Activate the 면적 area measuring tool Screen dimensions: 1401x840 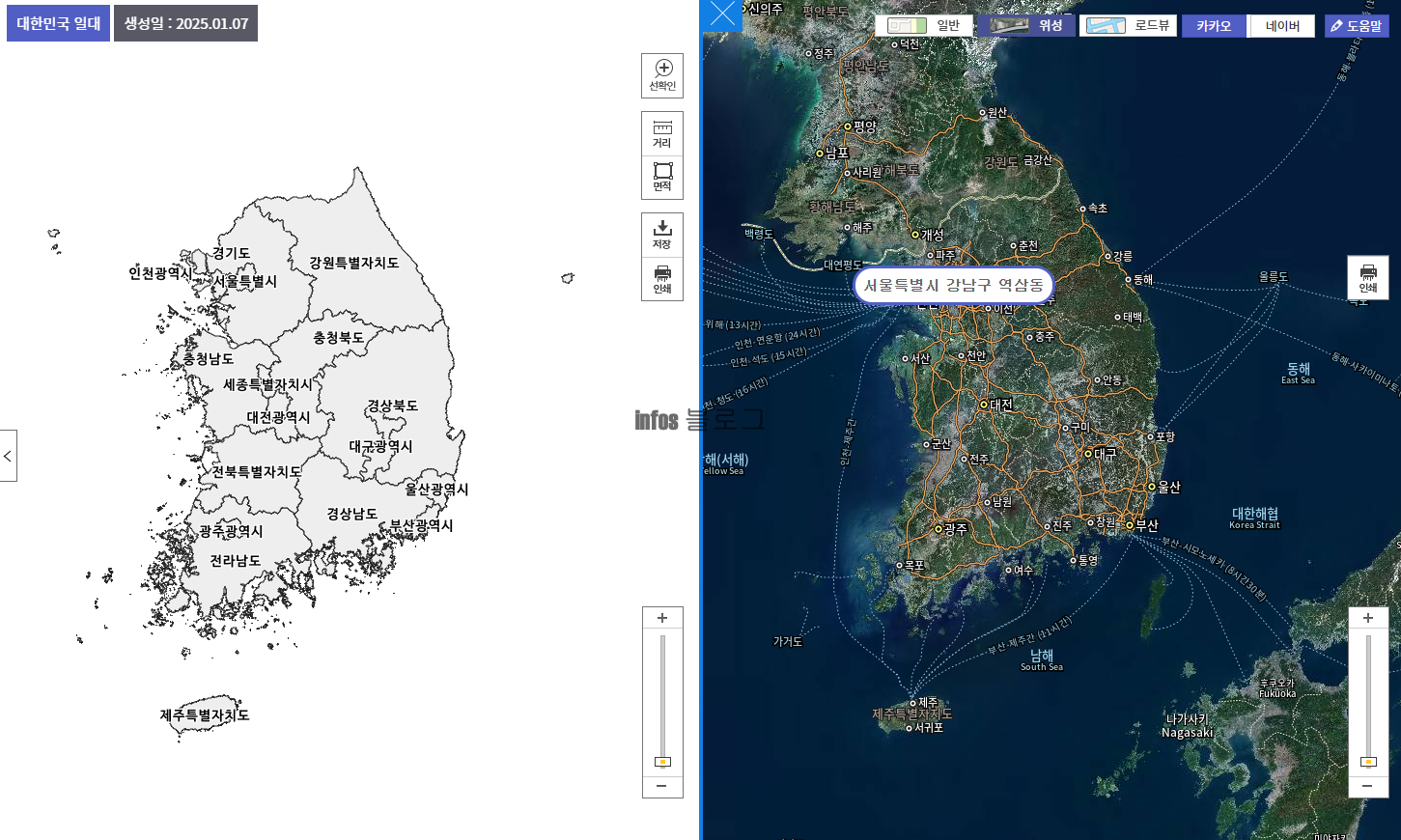[x=662, y=178]
